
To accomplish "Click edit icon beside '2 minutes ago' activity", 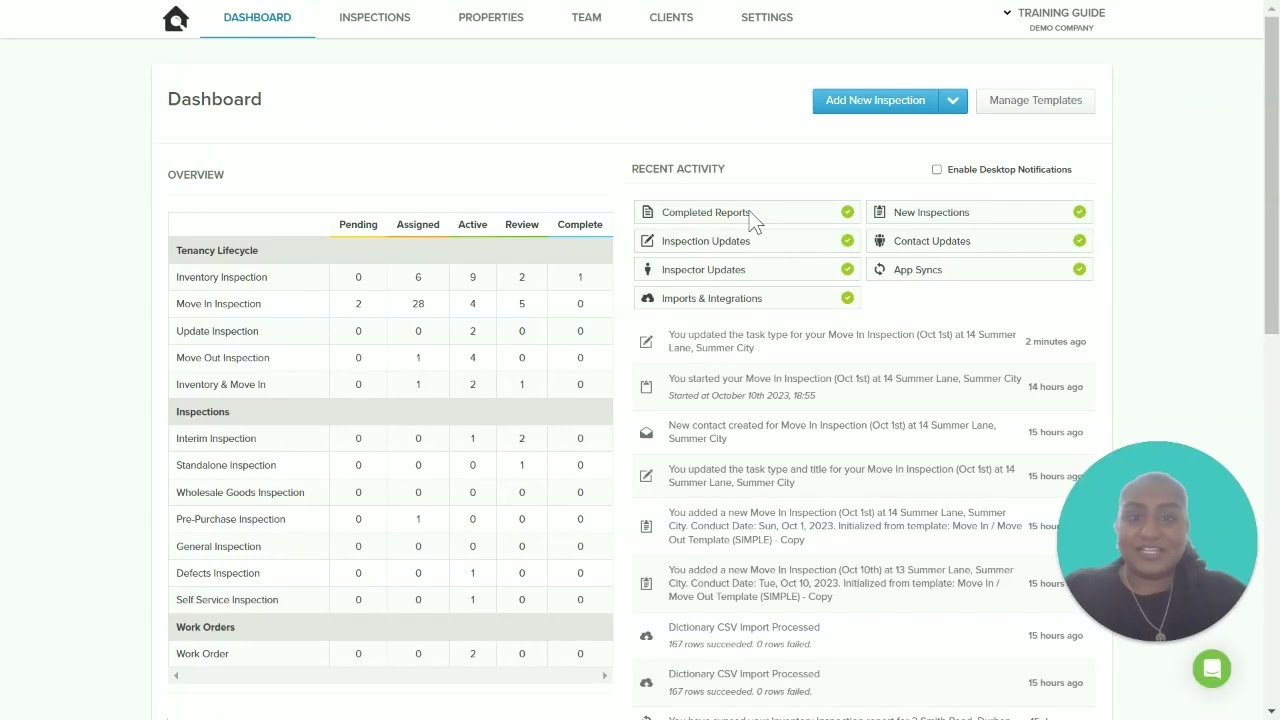I will [x=646, y=342].
